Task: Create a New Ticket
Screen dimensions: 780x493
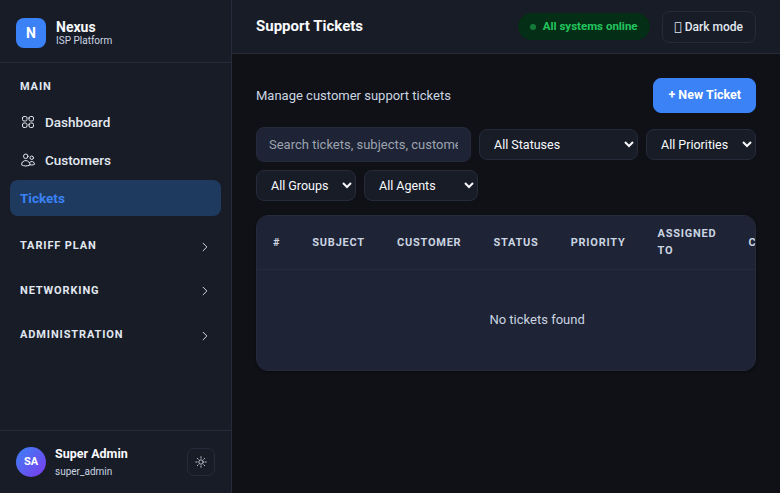Action: (704, 96)
